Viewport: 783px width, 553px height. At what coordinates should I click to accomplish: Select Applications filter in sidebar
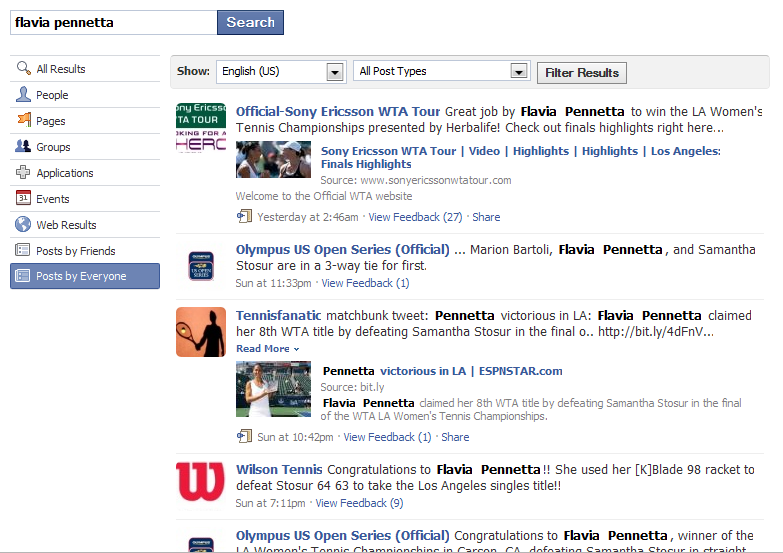85,172
